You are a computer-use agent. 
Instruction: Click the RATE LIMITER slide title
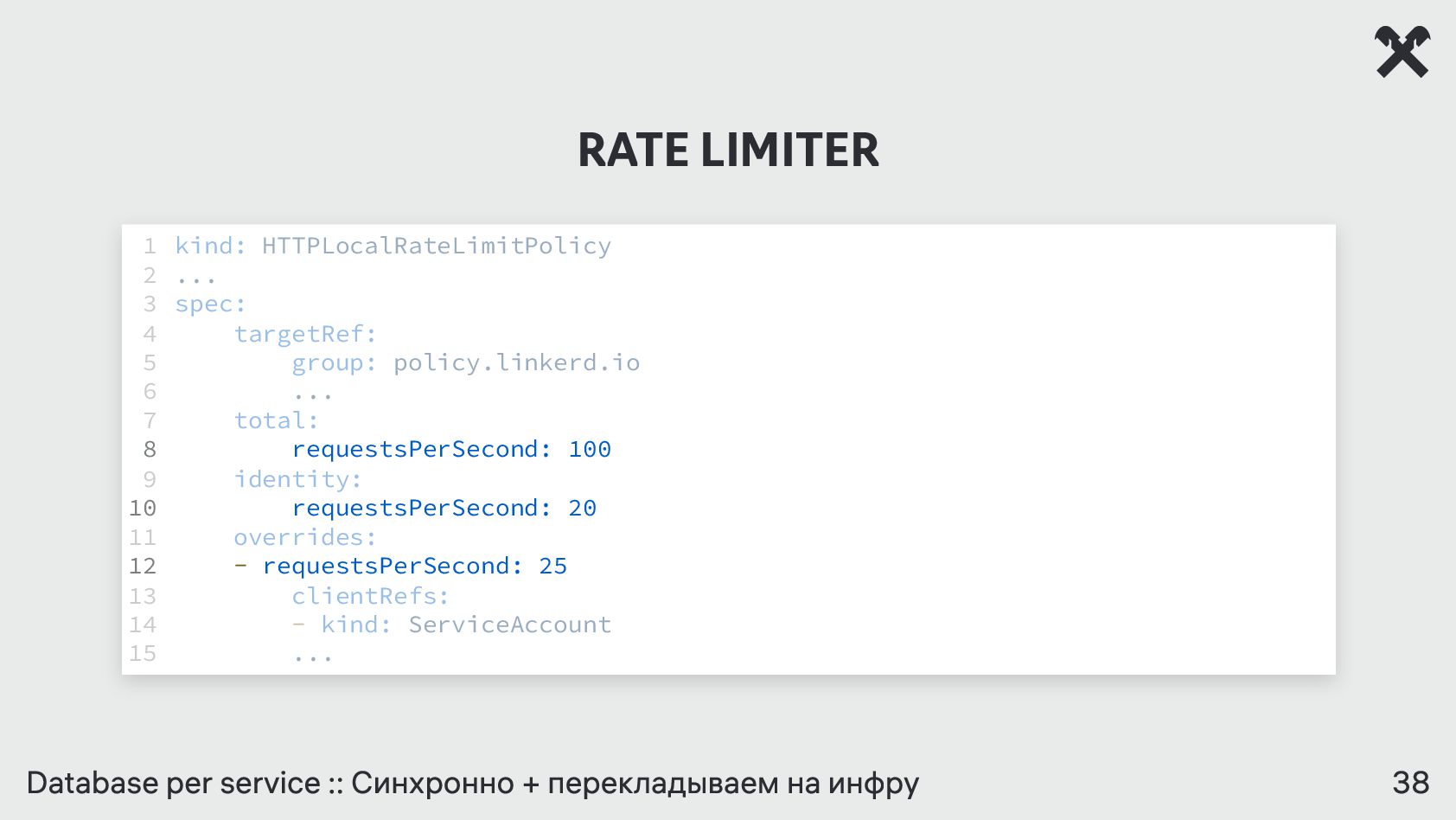728,150
